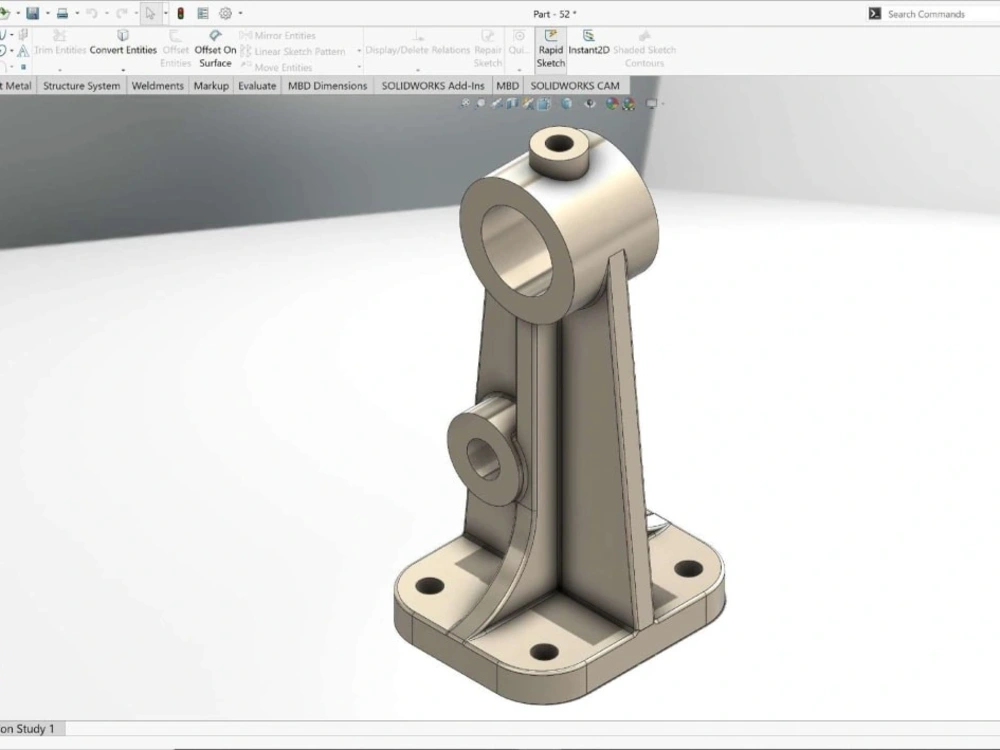Expand the Undo dropdown arrow
The height and width of the screenshot is (750, 1000).
pyautogui.click(x=106, y=13)
